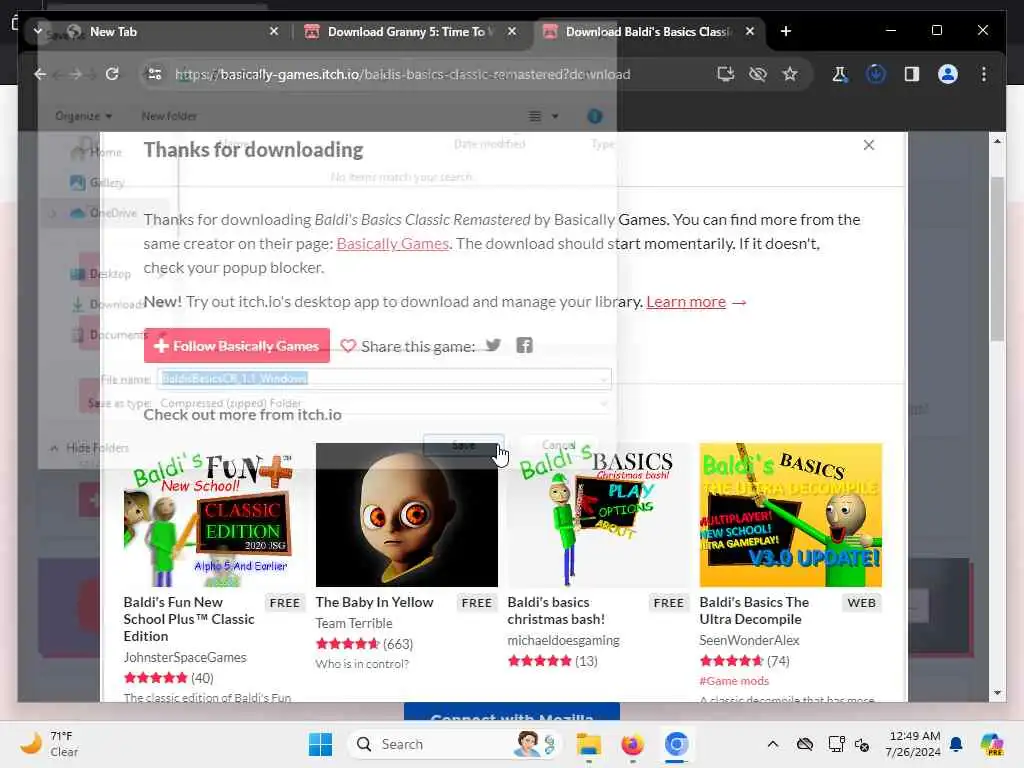
Task: Click Cancel in the file dialog
Action: point(558,445)
